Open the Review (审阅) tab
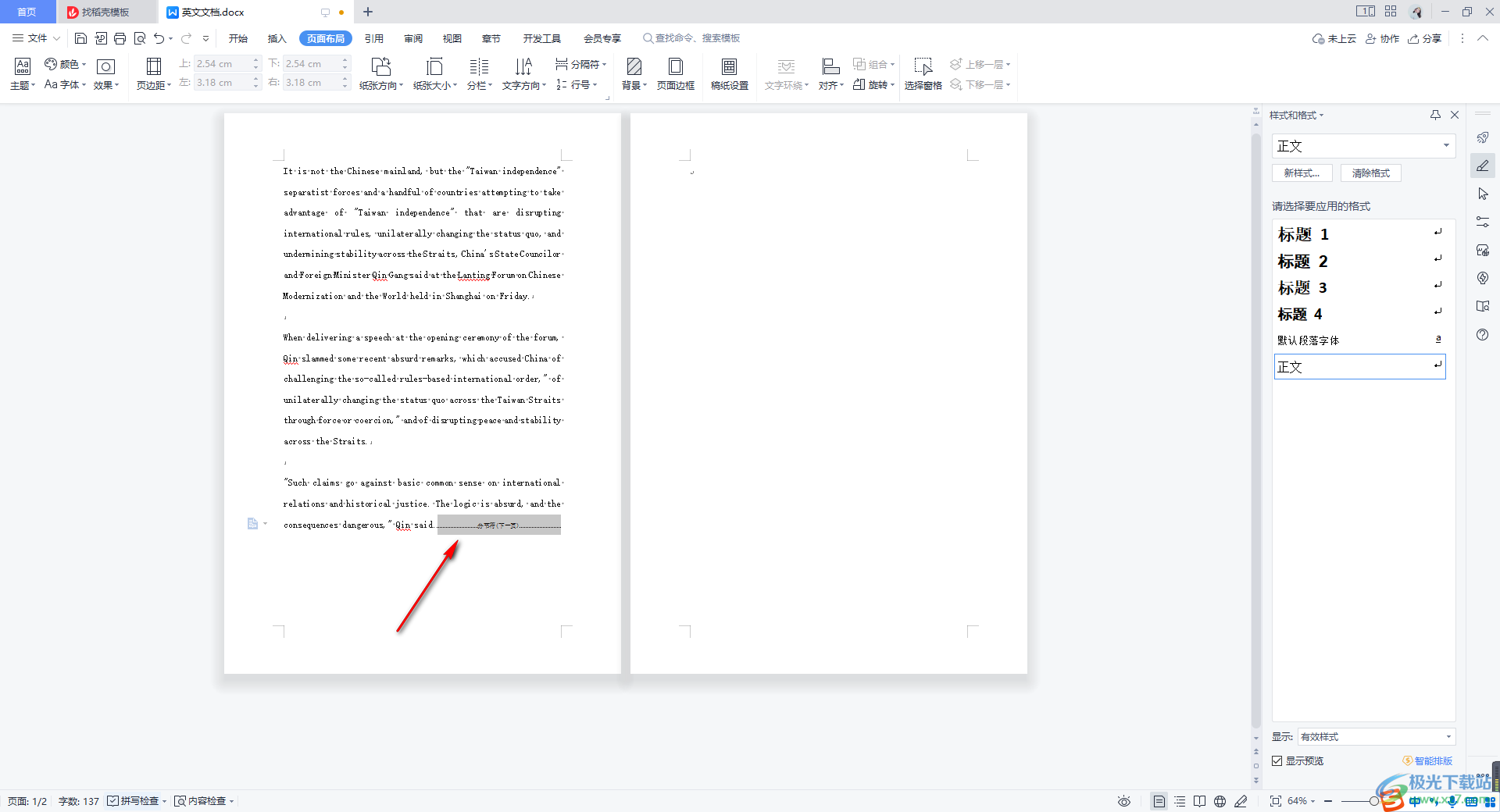Image resolution: width=1500 pixels, height=812 pixels. coord(413,38)
